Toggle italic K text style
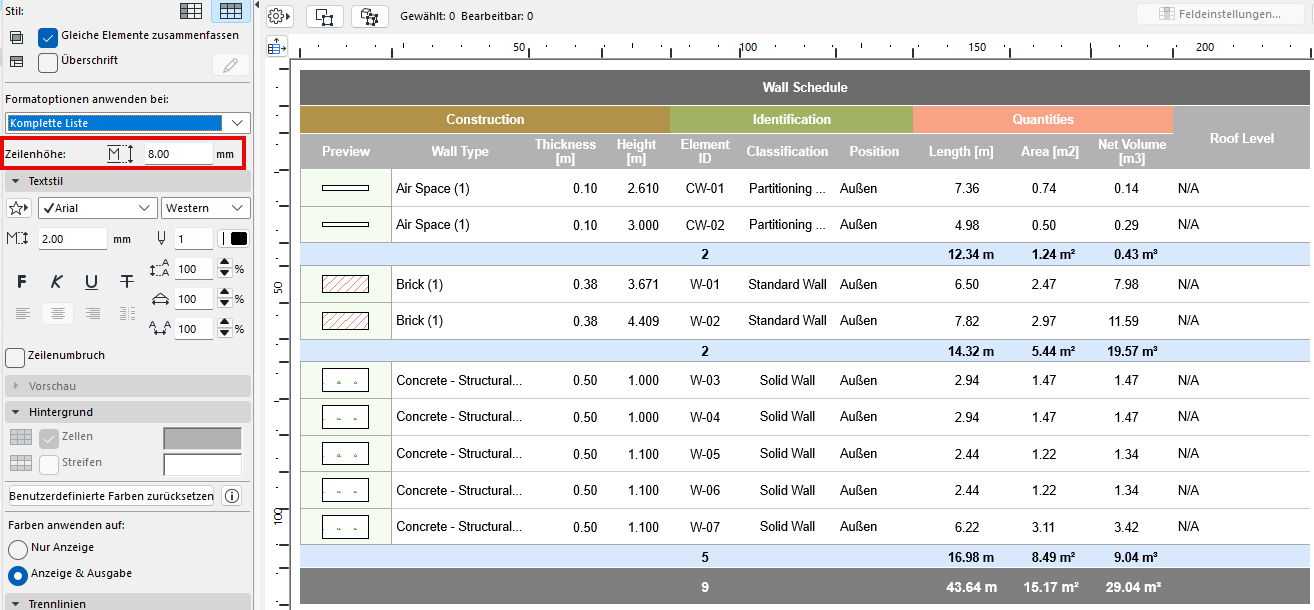The width and height of the screenshot is (1314, 610). (x=57, y=283)
